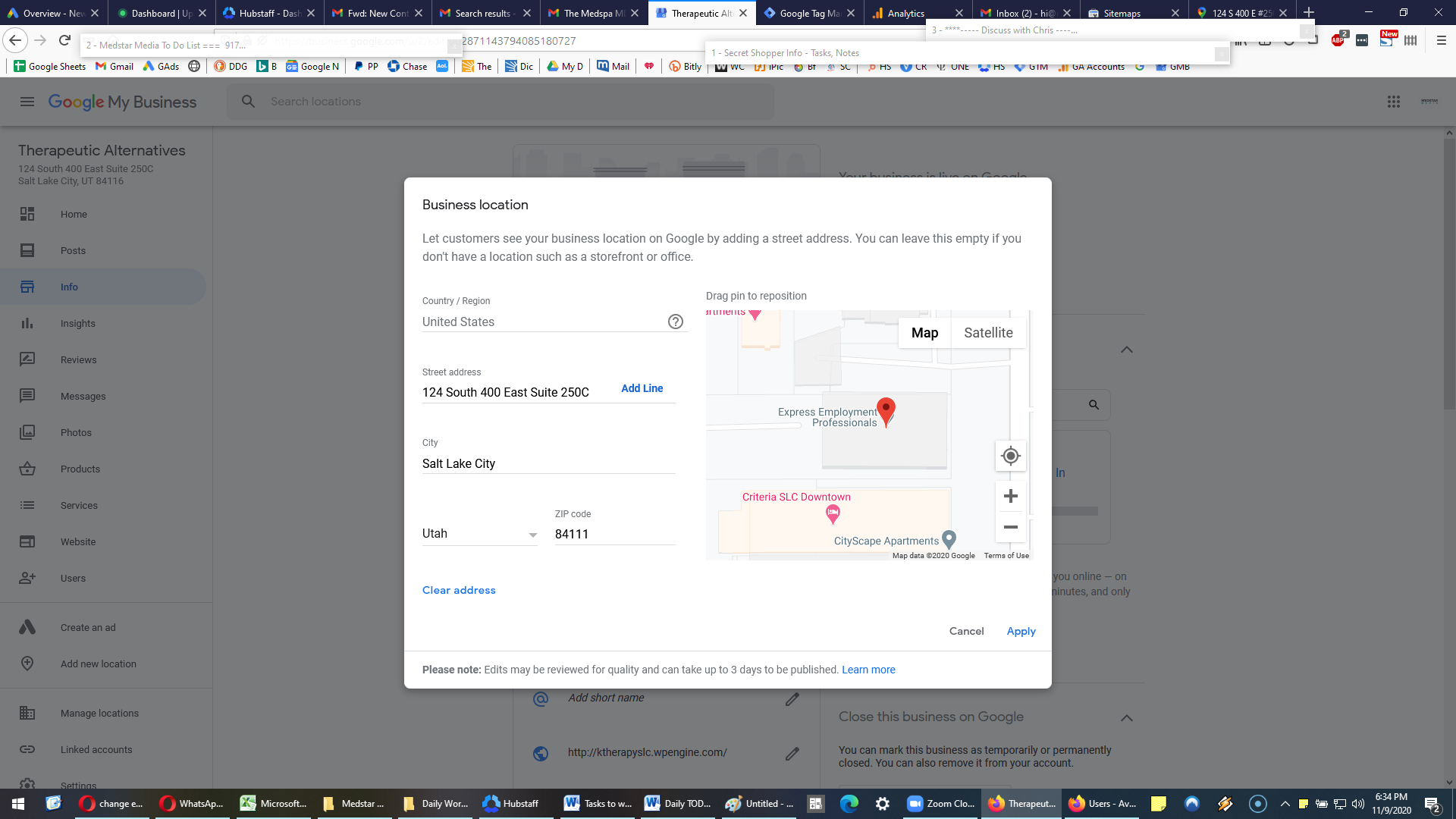Click the edit pencil next to website URL
The image size is (1456, 819).
click(792, 754)
